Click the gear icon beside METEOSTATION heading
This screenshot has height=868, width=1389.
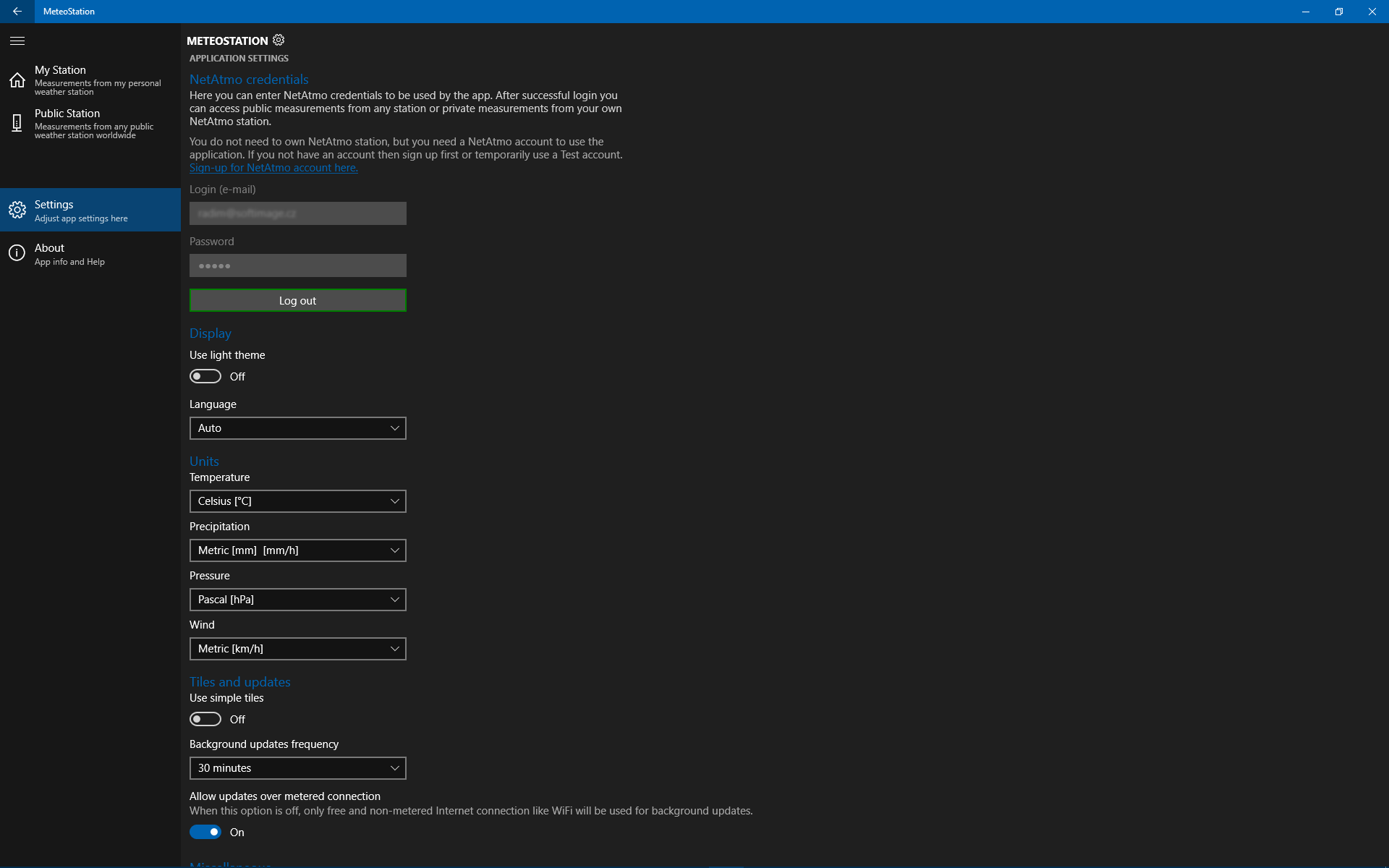[279, 40]
